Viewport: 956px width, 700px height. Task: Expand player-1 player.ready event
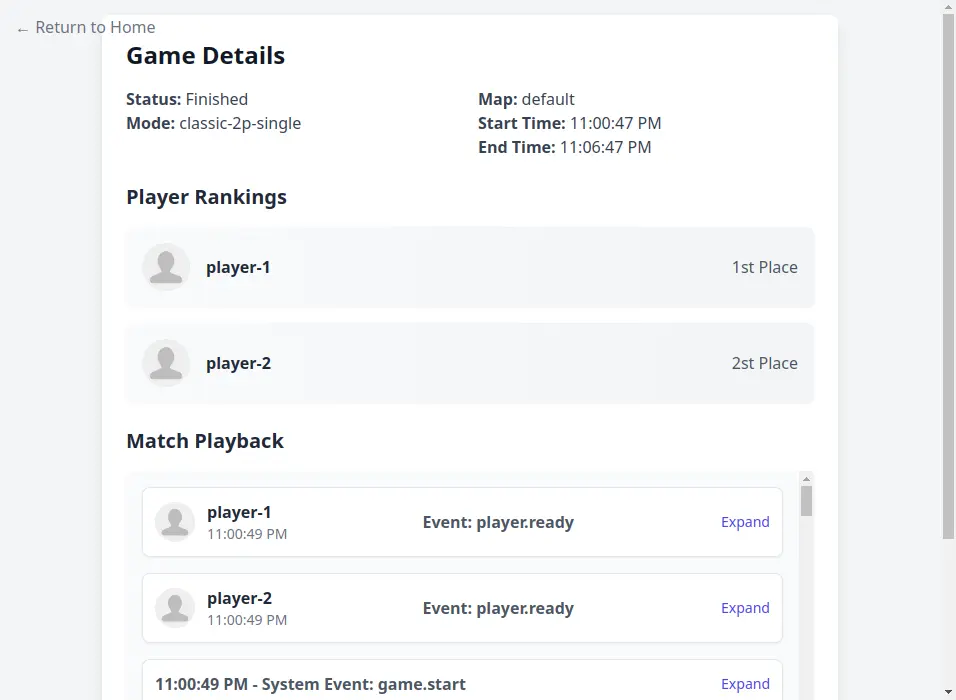click(745, 522)
